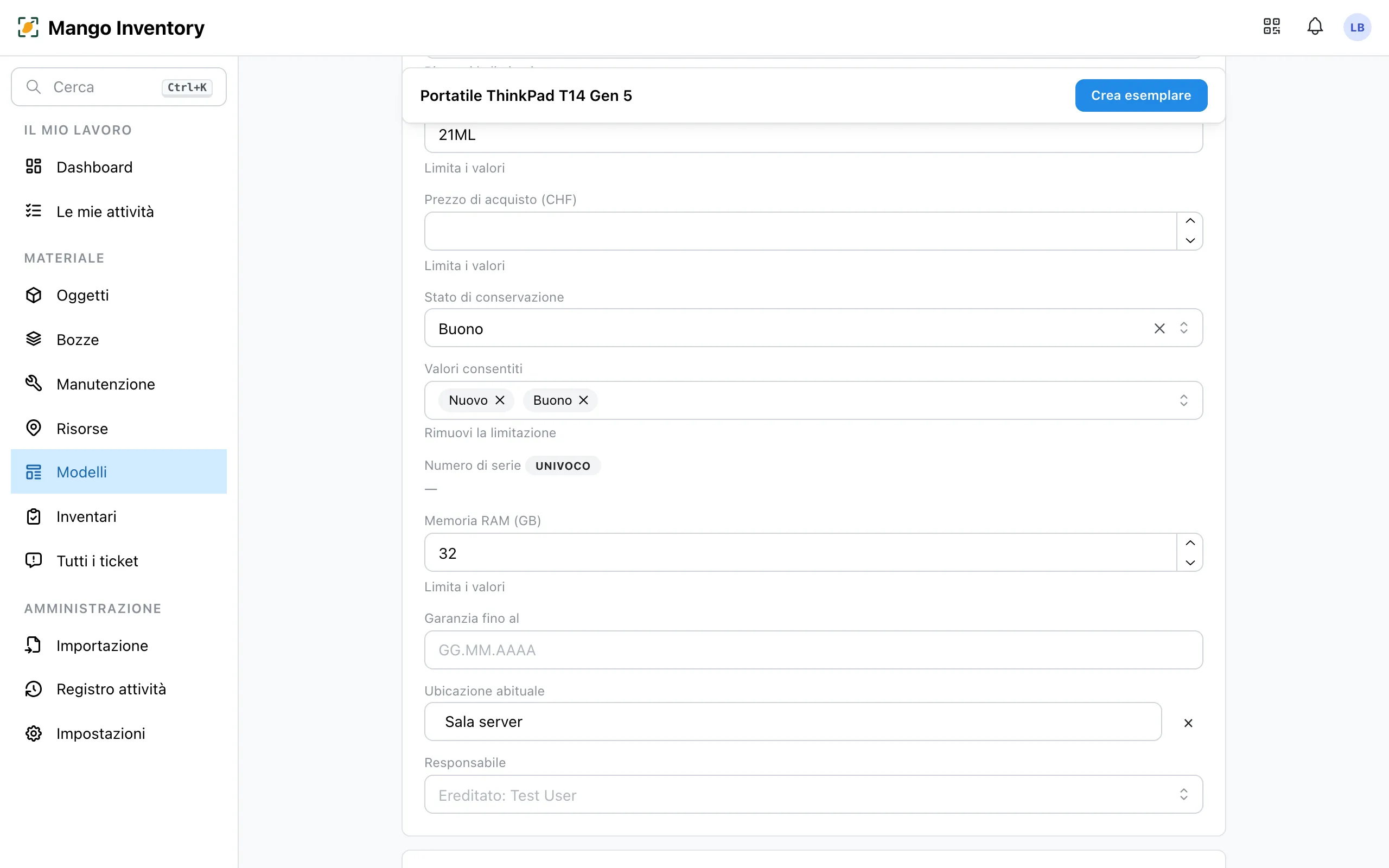This screenshot has height=868, width=1389.
Task: Increase the Memoria RAM value
Action: click(1190, 543)
